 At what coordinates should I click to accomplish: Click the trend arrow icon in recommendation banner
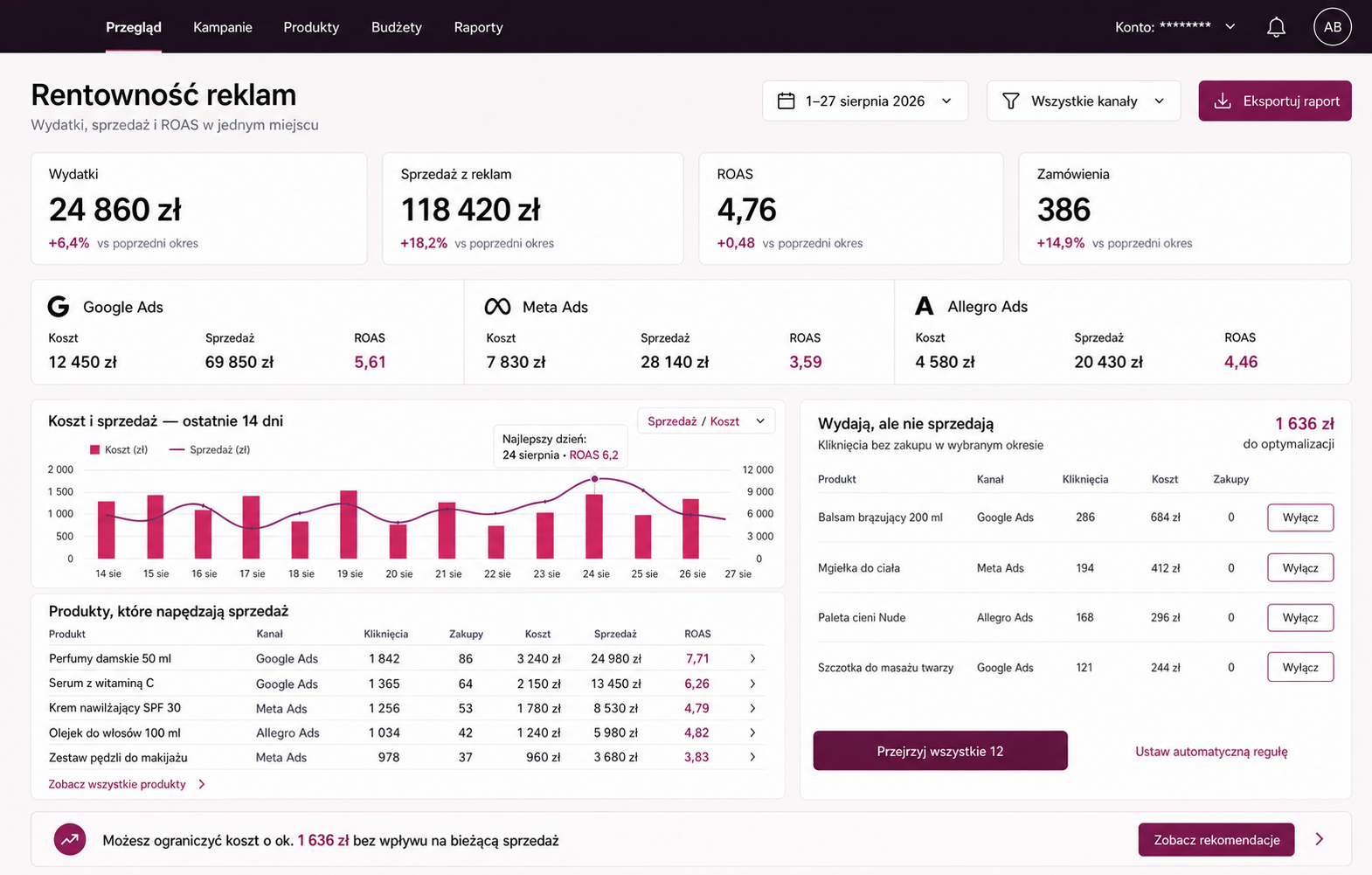70,840
